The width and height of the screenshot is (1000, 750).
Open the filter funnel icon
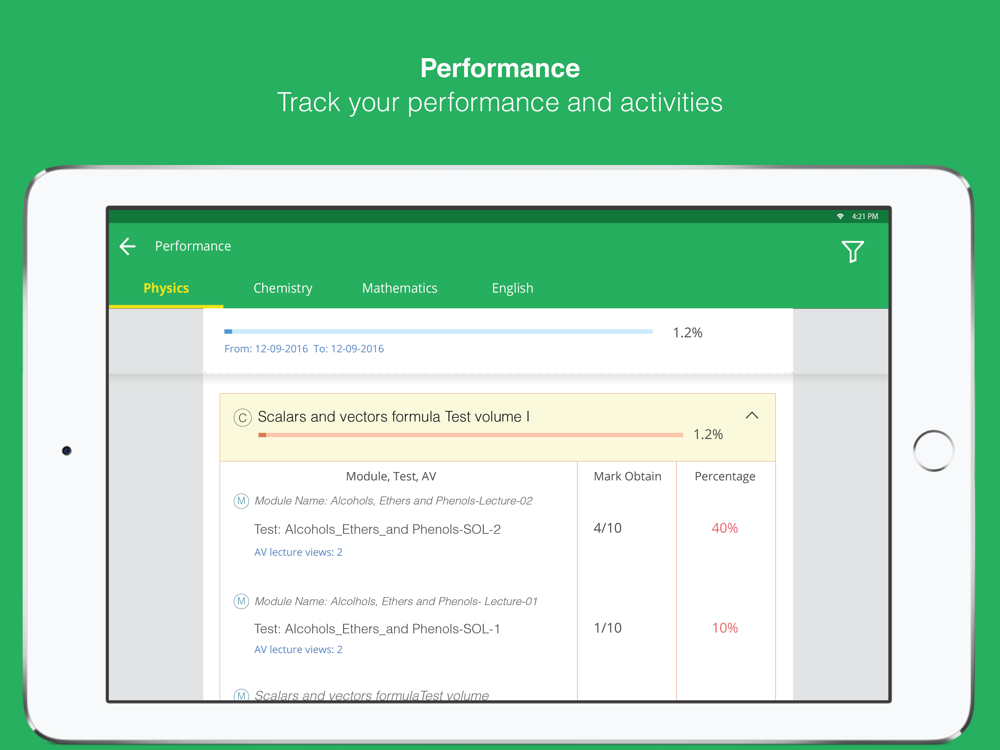click(852, 252)
